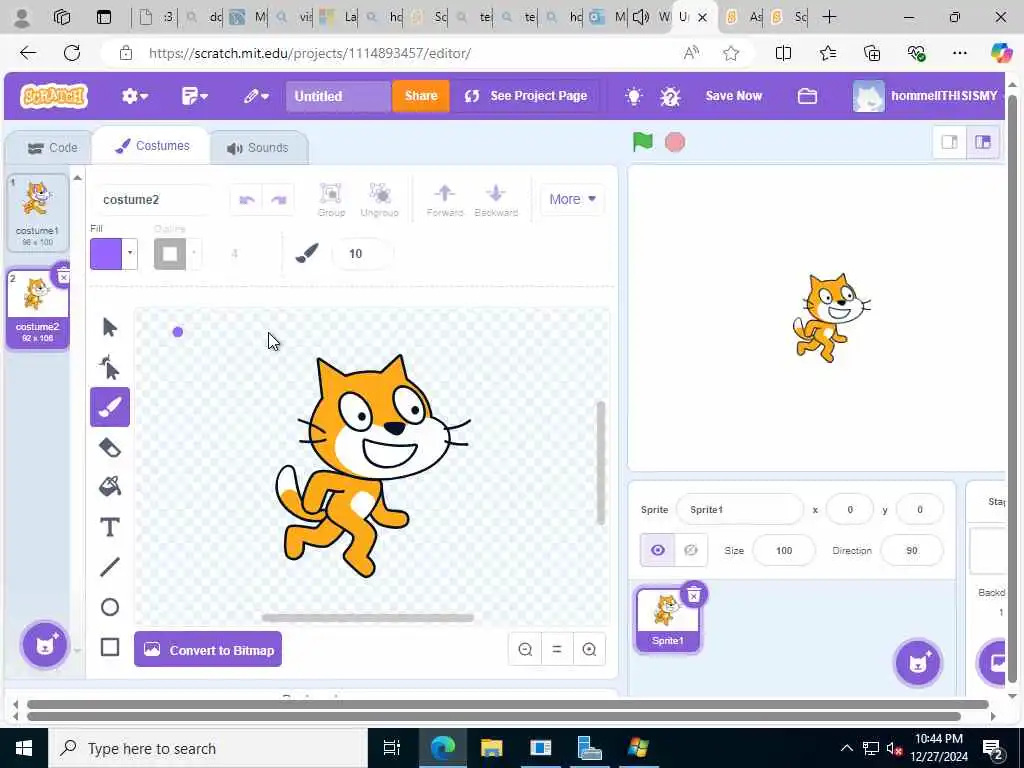Screen dimensions: 1024x768
Task: Select the Brush tool
Action: click(x=110, y=408)
